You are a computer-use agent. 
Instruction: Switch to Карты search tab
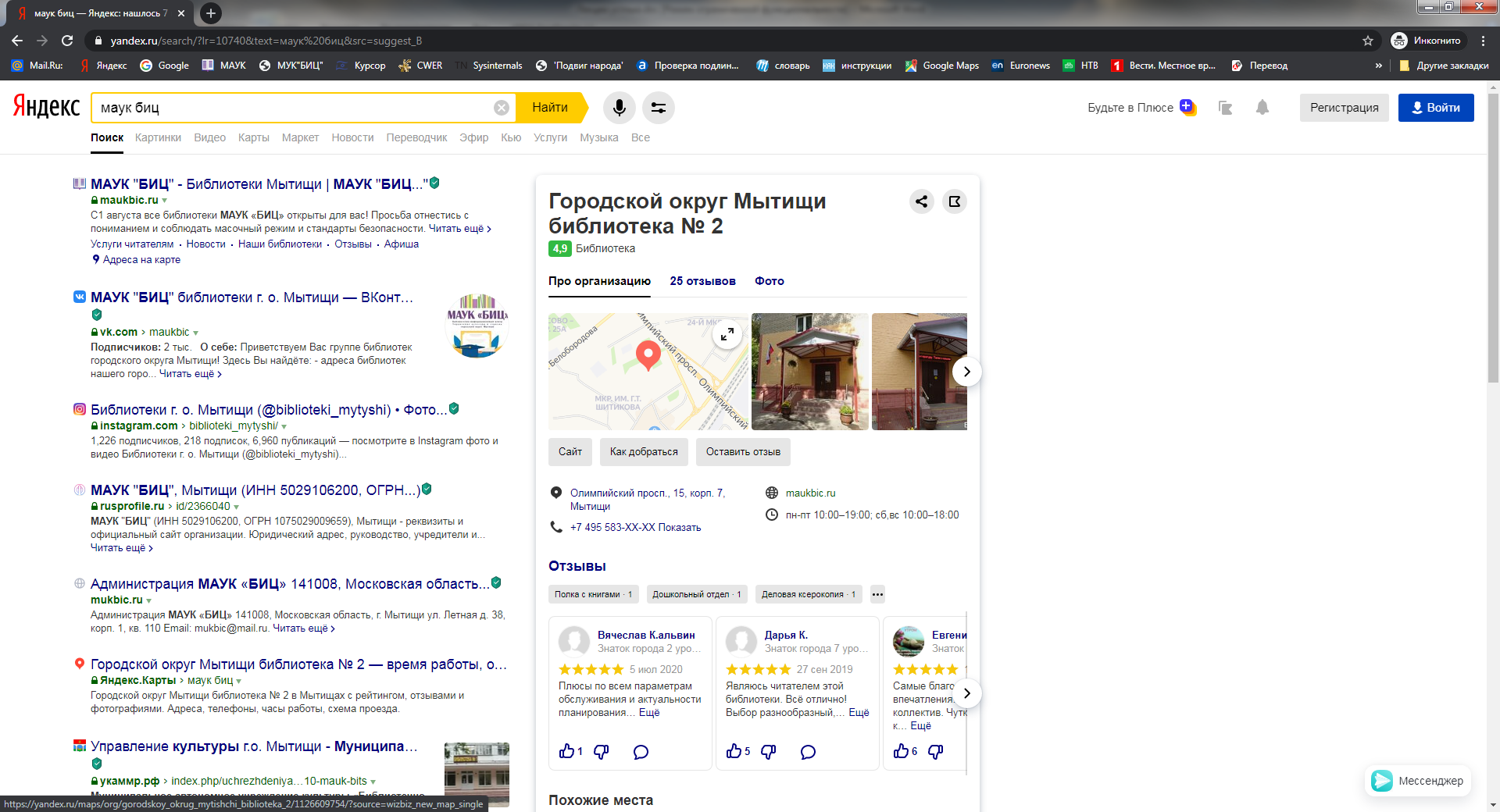pos(253,137)
